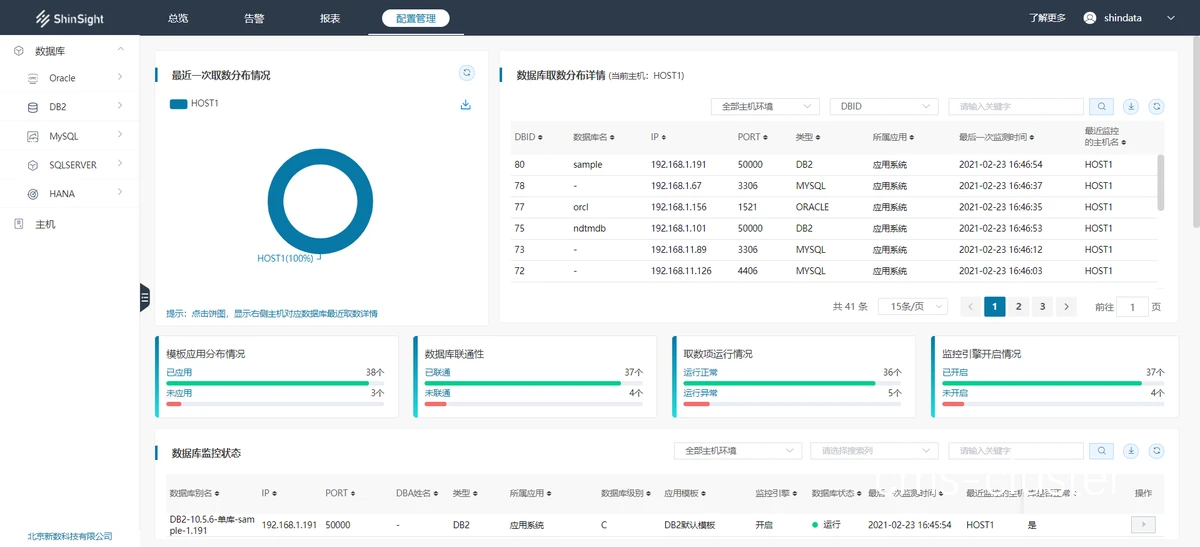This screenshot has width=1200, height=547.
Task: Select the 配置管理 tab
Action: point(416,18)
